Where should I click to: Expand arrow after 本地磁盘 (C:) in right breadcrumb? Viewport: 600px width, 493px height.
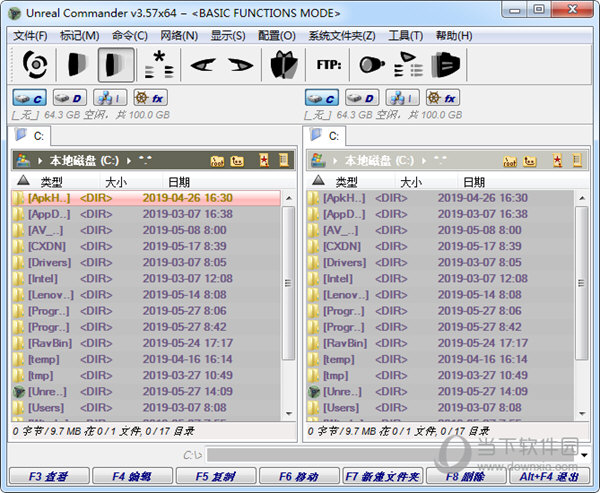click(424, 161)
